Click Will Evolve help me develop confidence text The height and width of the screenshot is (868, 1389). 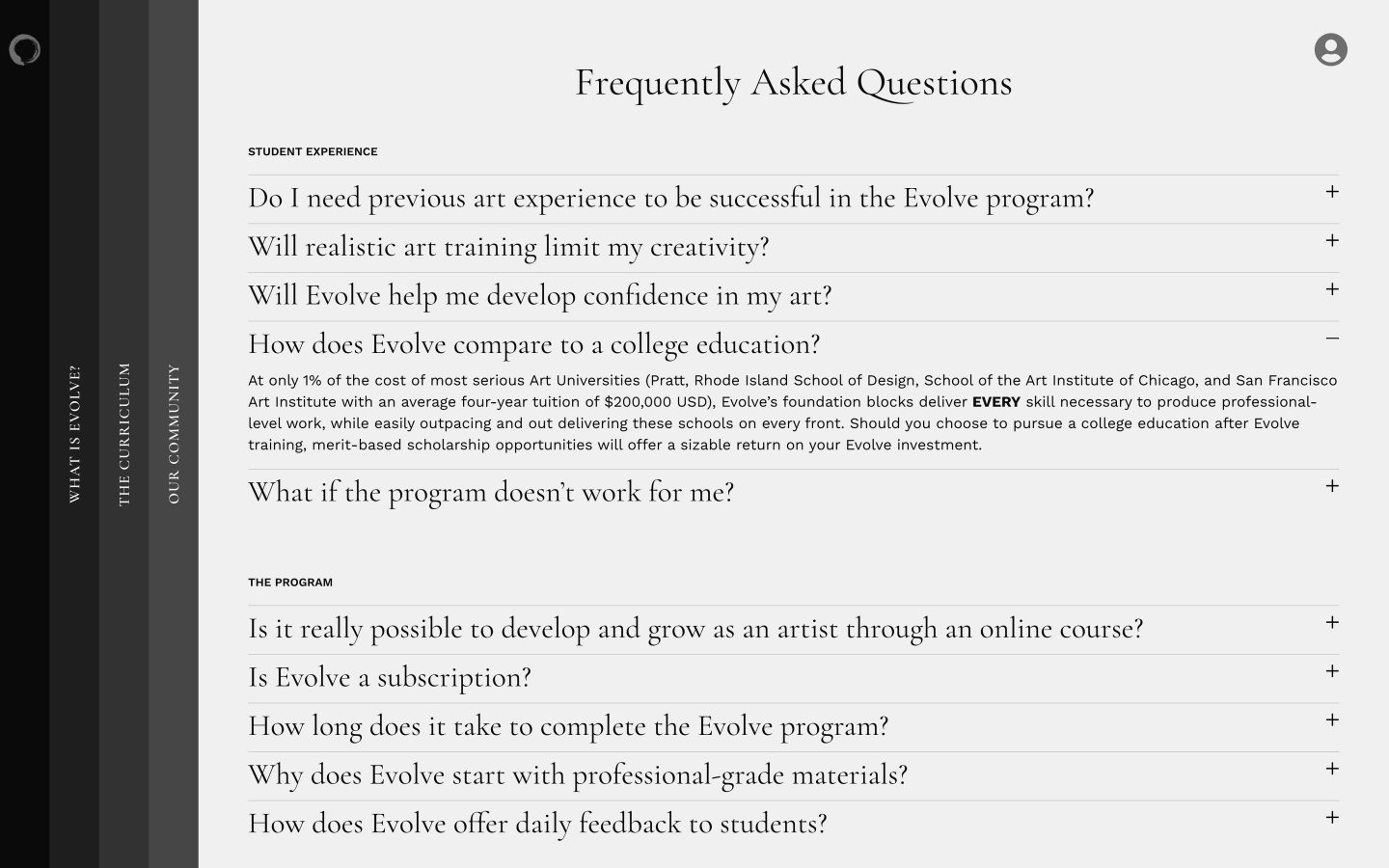point(539,295)
